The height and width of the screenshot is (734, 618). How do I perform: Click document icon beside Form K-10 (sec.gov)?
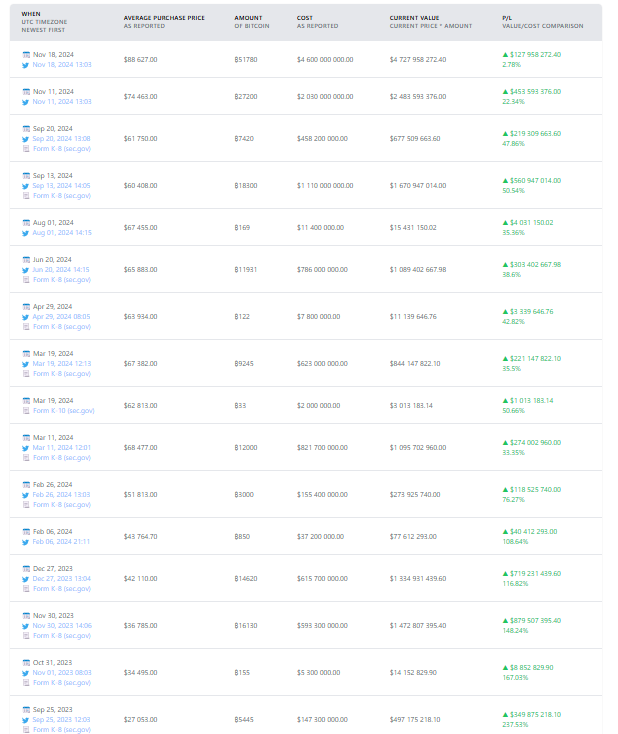click(x=26, y=411)
